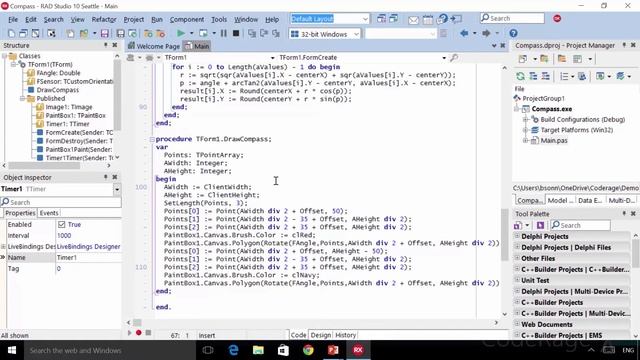
Task: Open the Run button dropdown arrow
Action: pyautogui.click(x=191, y=33)
